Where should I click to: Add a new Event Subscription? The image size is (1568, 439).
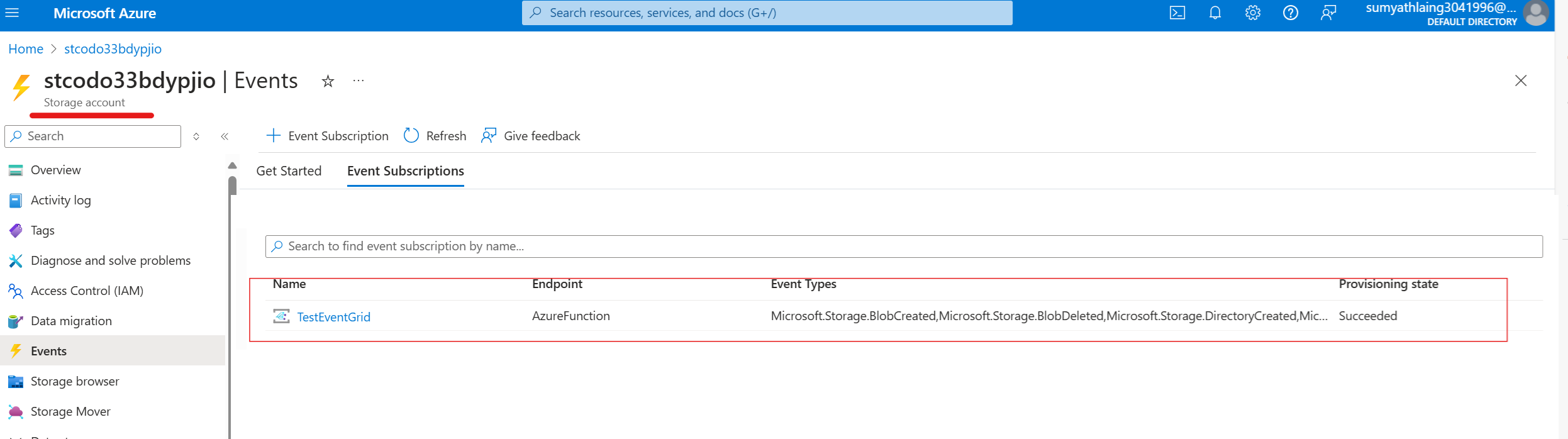tap(327, 136)
